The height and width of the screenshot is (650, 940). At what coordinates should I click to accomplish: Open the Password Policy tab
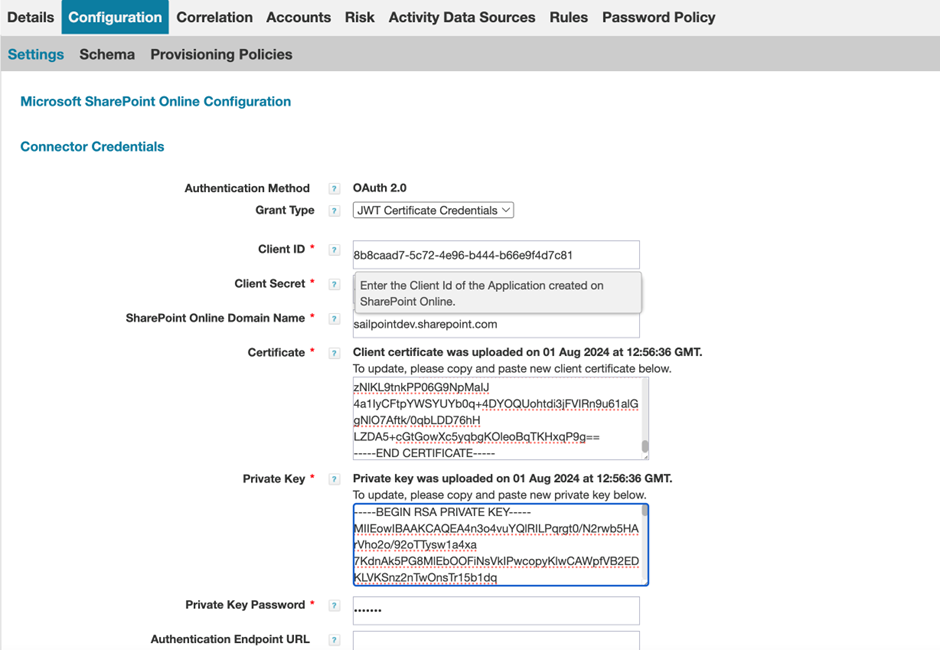(658, 17)
